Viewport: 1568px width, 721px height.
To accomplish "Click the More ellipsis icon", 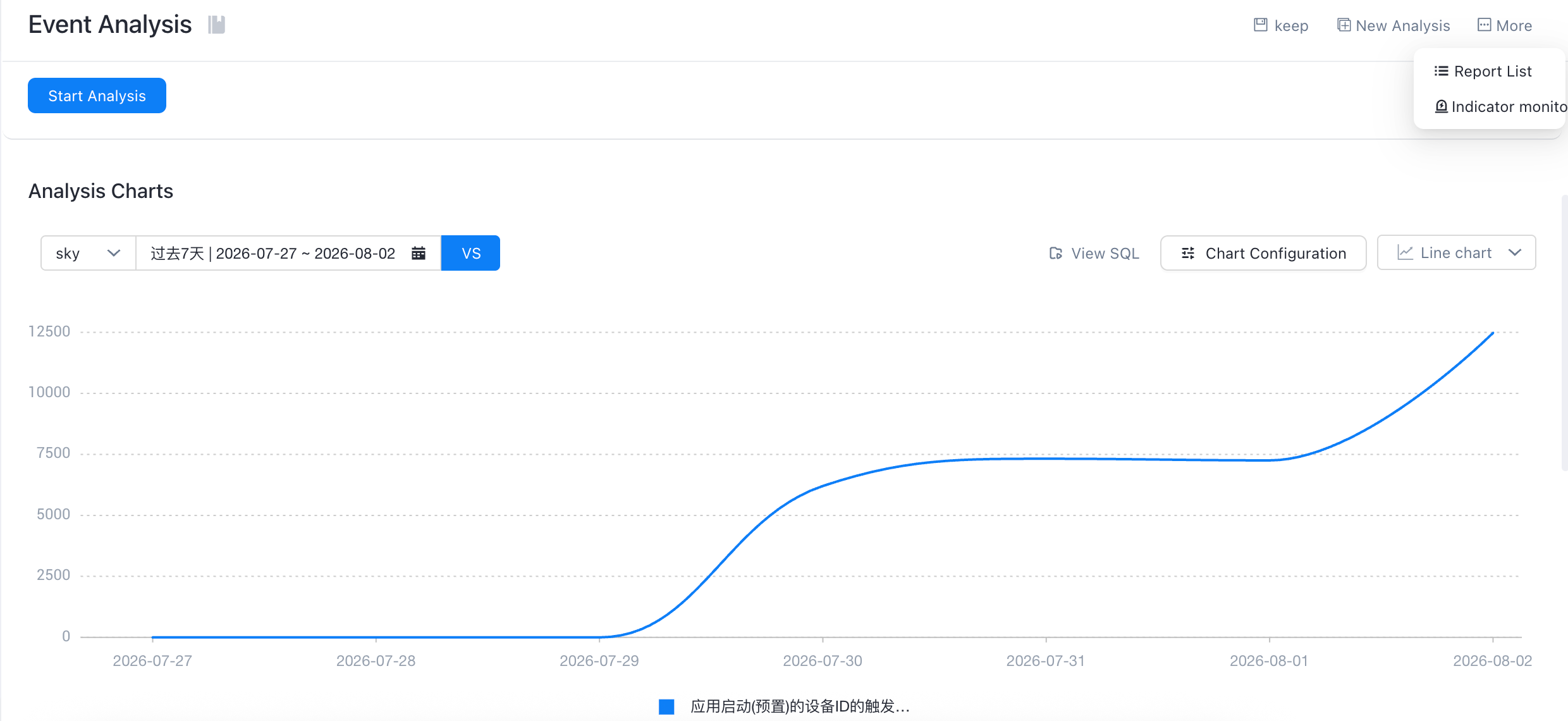I will pyautogui.click(x=1484, y=25).
